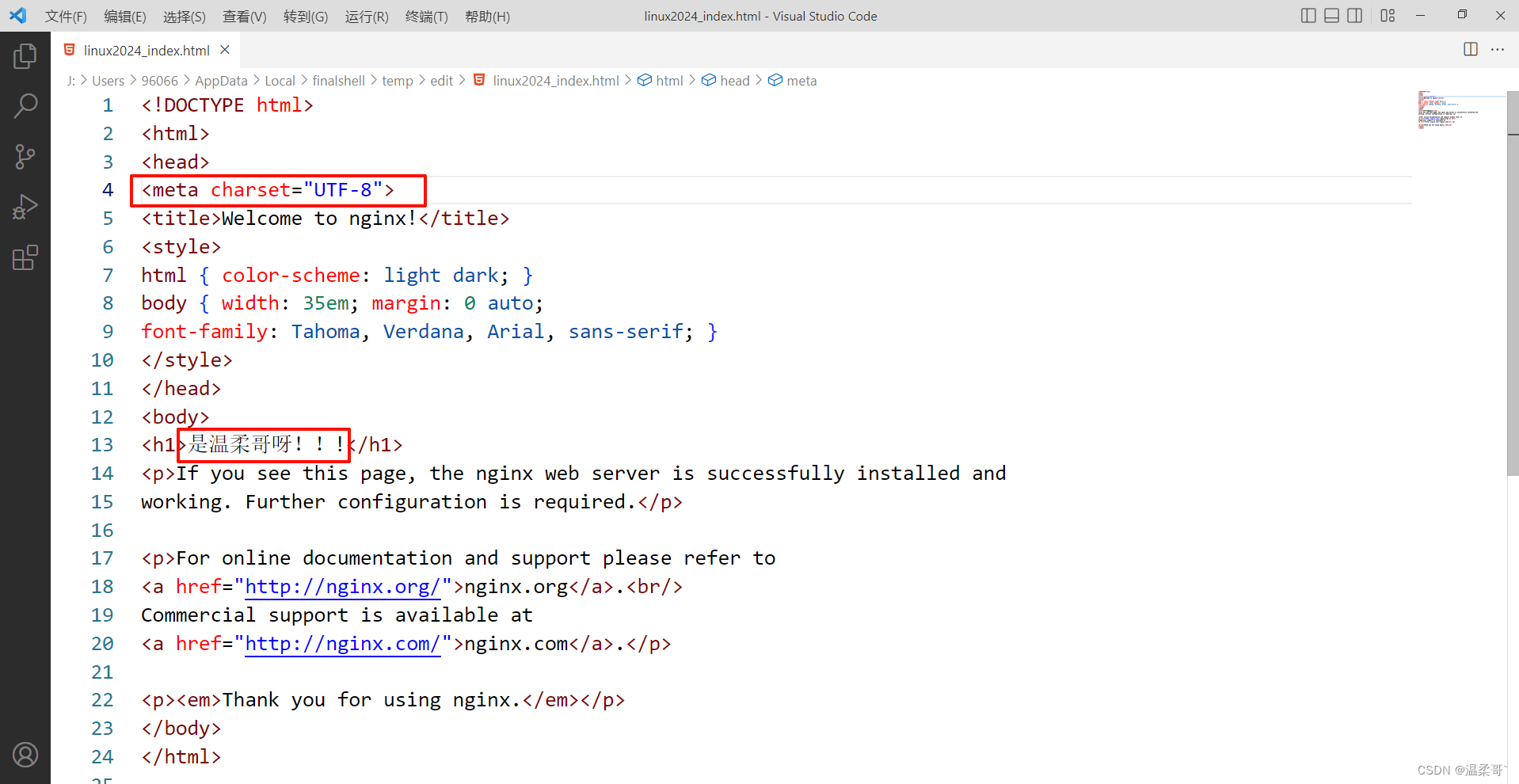1519x784 pixels.
Task: Follow the http://nginx.org/ link in code
Action: tap(342, 587)
